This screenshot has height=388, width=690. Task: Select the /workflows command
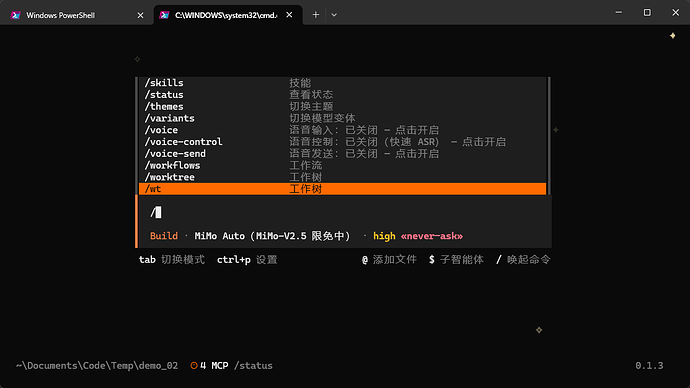(342, 165)
